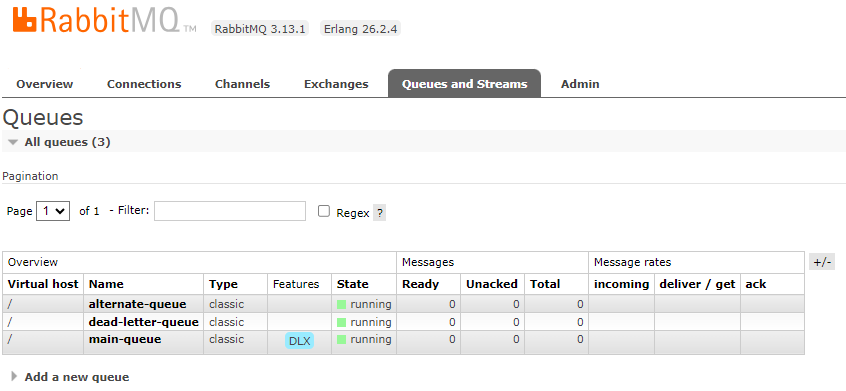Click the DLX feature badge
This screenshot has width=846, height=391.
coord(299,341)
